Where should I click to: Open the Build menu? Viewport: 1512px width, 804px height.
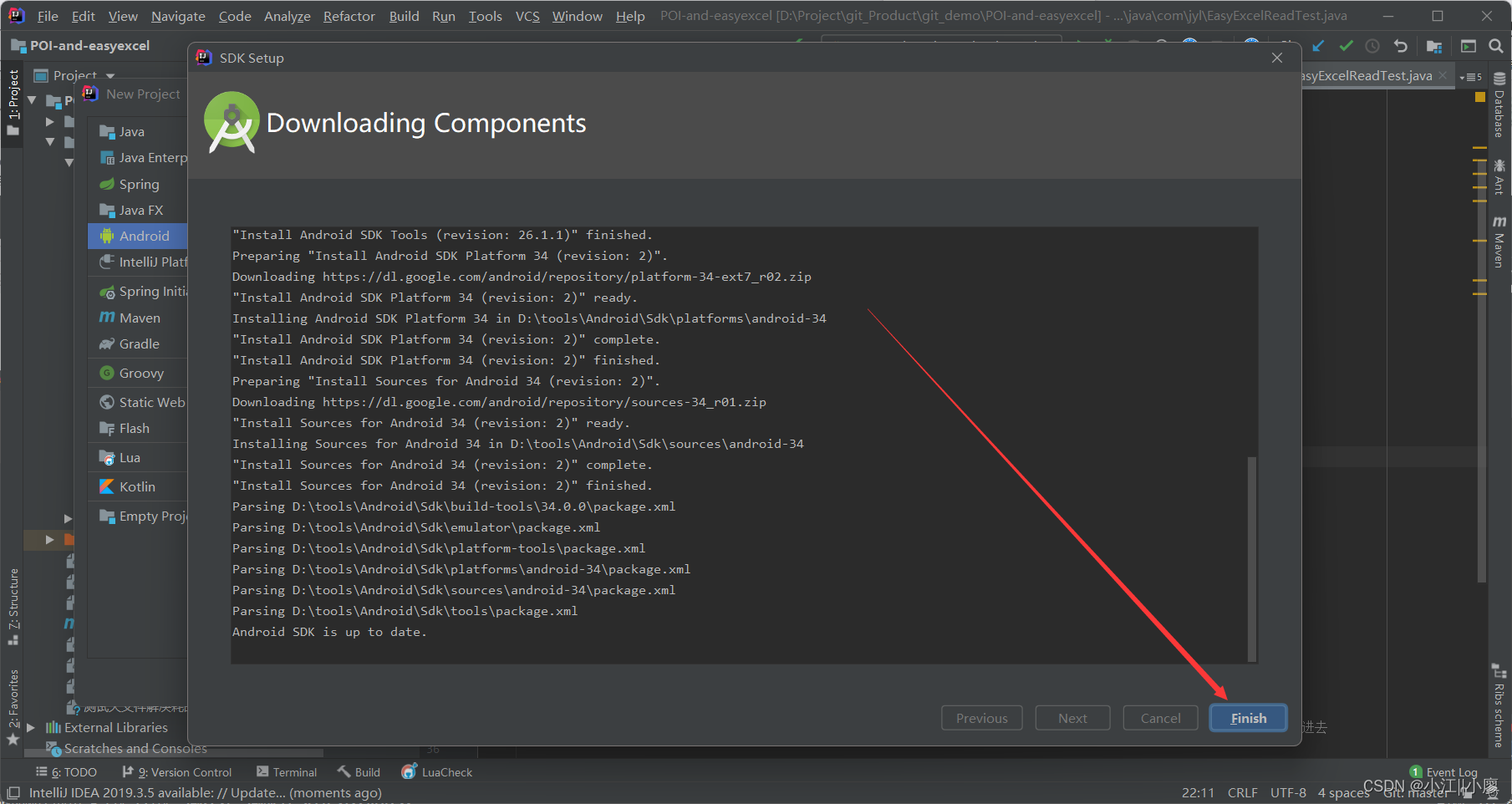(x=404, y=16)
